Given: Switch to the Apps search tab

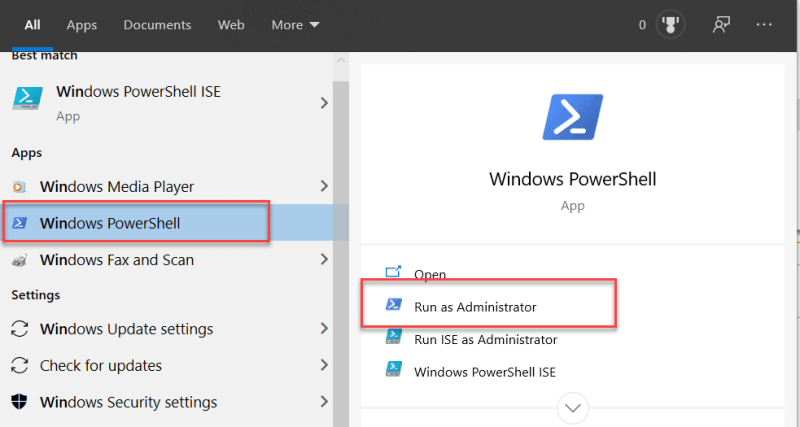Looking at the screenshot, I should [82, 25].
